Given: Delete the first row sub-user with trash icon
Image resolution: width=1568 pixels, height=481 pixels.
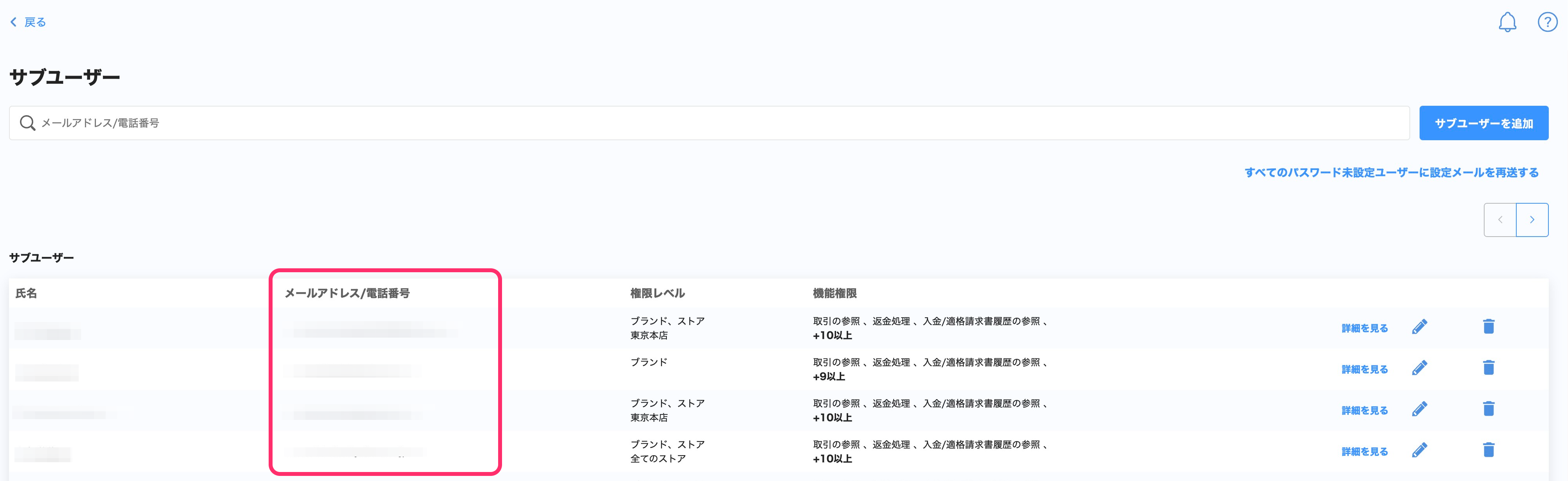Looking at the screenshot, I should [x=1488, y=327].
